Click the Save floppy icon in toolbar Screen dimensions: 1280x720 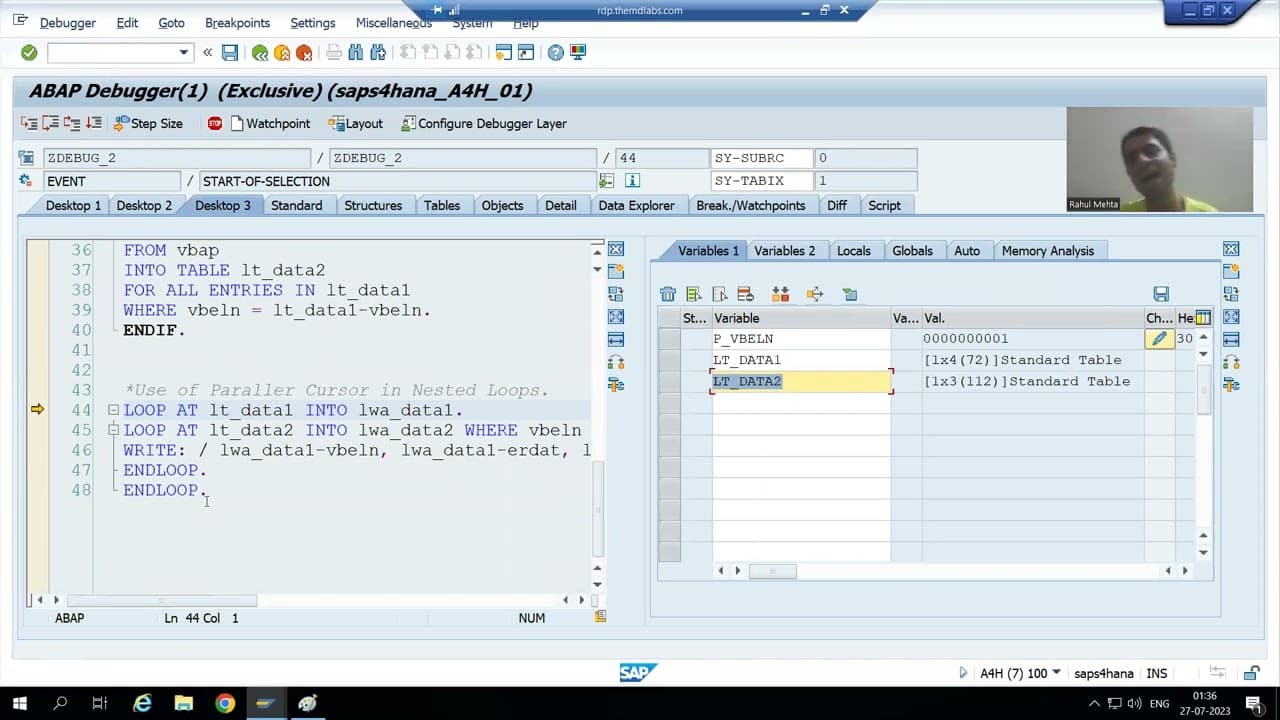[x=230, y=53]
